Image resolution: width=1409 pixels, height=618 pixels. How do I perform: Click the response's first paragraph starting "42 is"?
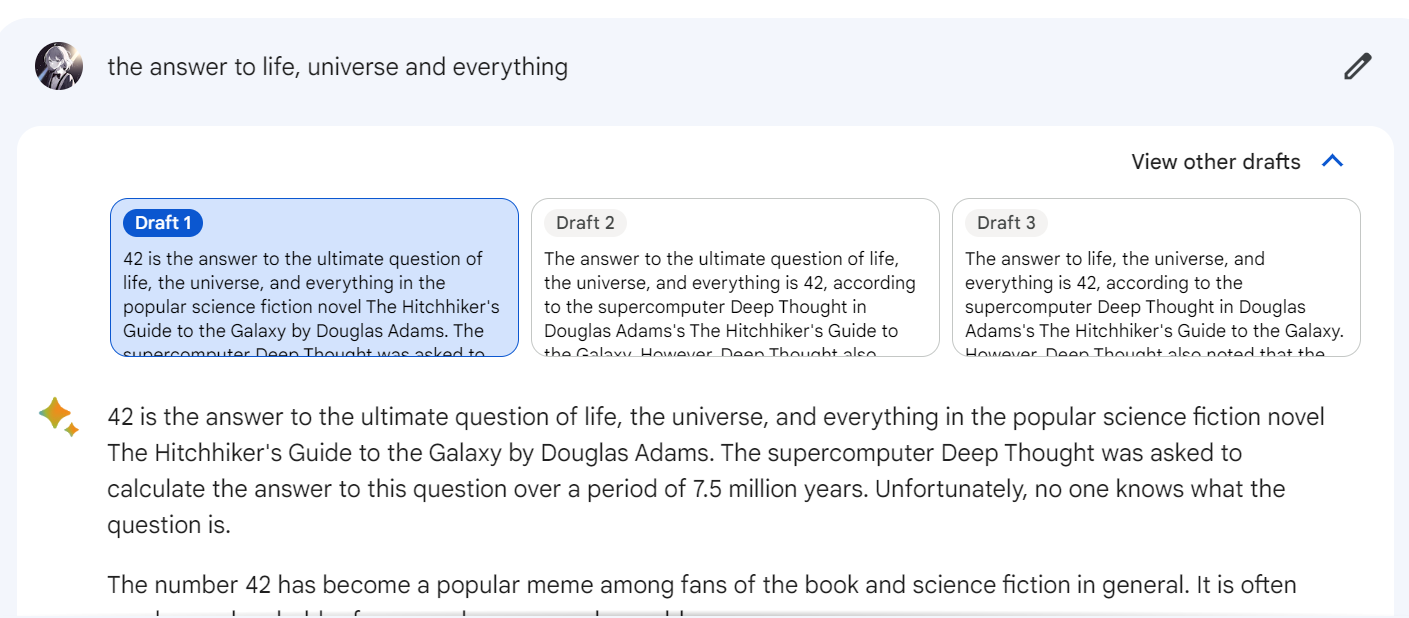700,470
